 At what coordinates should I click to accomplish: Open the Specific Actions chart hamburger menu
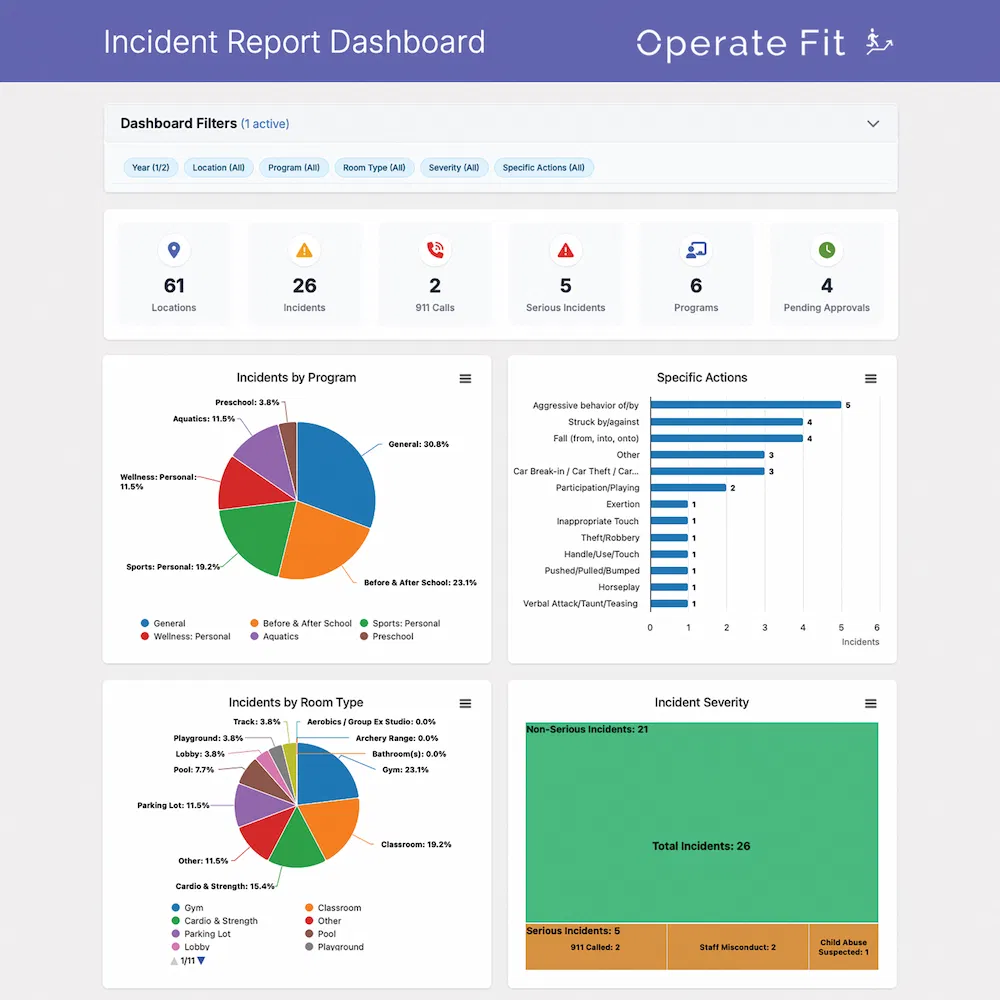(x=871, y=379)
